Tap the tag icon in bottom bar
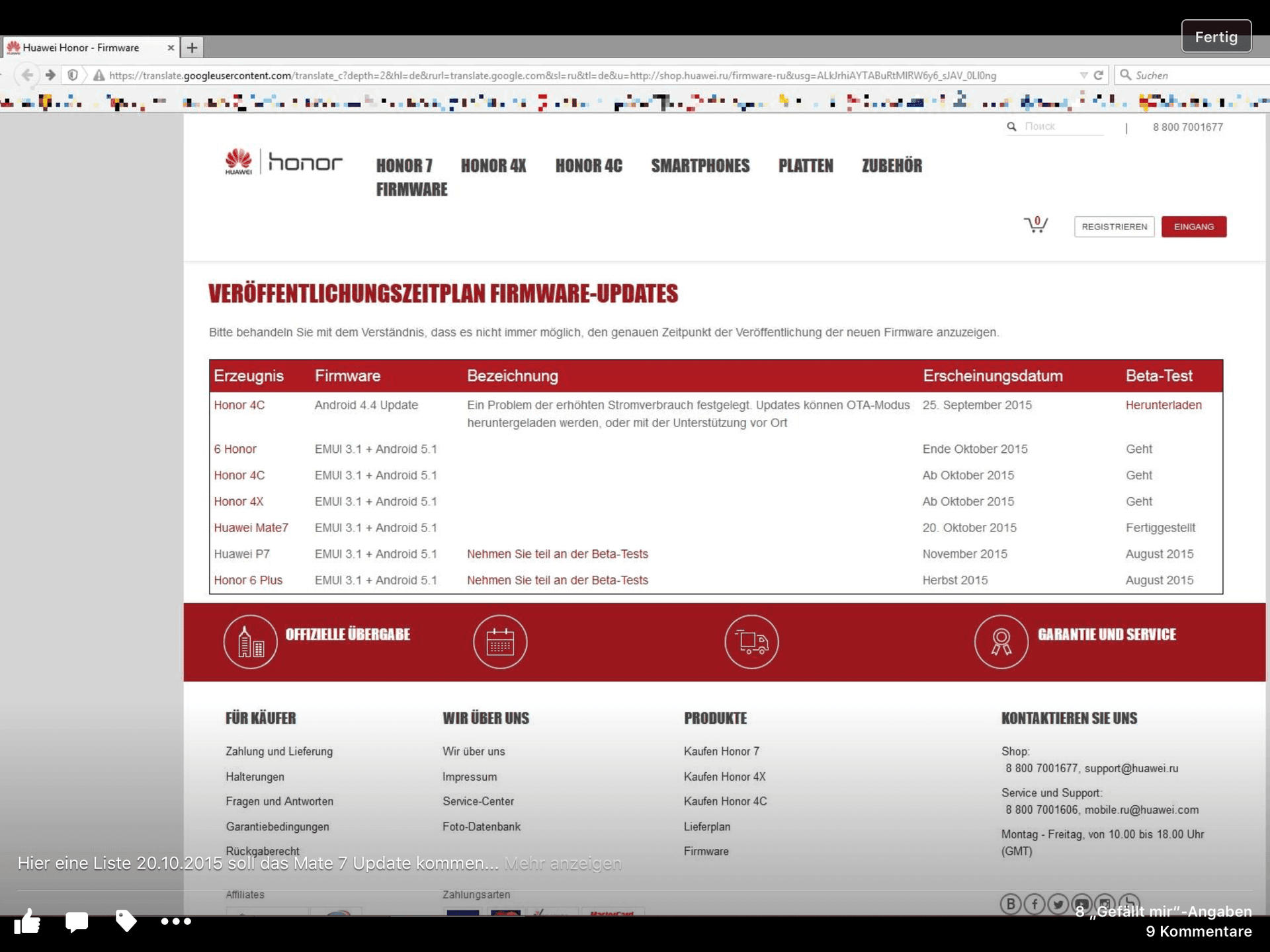Image resolution: width=1270 pixels, height=952 pixels. click(x=126, y=921)
